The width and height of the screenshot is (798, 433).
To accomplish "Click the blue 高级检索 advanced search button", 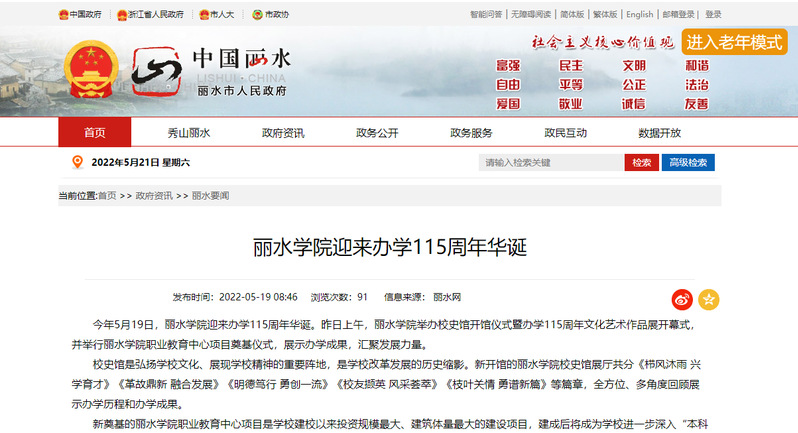I will [x=688, y=162].
